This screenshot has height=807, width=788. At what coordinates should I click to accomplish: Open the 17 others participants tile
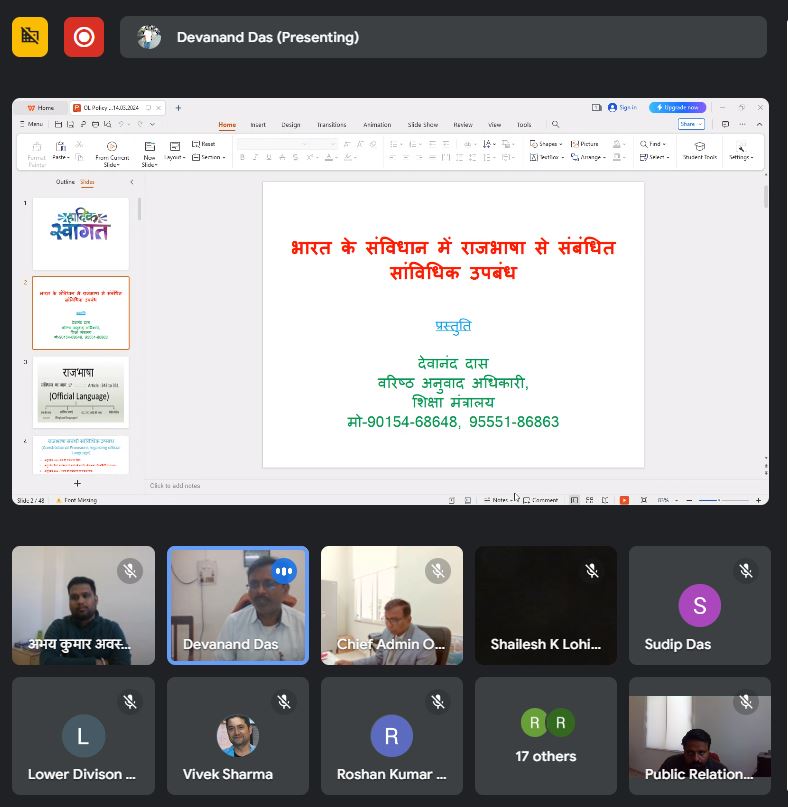point(546,736)
